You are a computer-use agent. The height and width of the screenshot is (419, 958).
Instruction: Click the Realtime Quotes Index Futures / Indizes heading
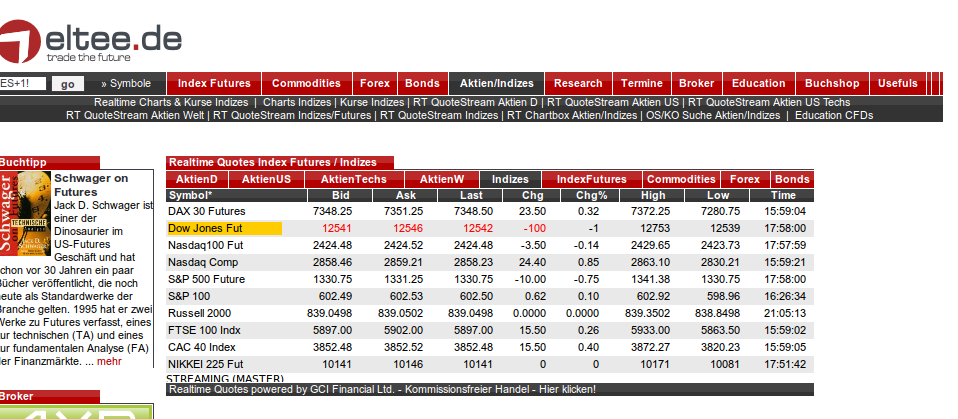280,162
